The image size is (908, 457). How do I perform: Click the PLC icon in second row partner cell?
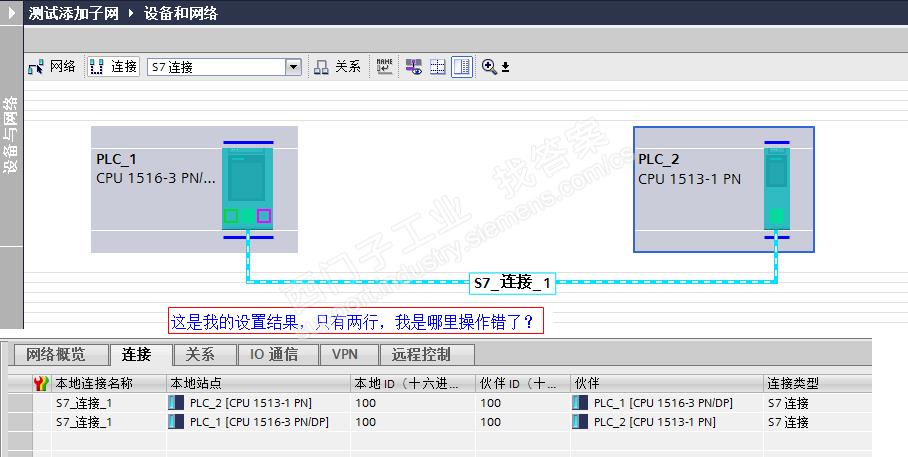pyautogui.click(x=580, y=422)
